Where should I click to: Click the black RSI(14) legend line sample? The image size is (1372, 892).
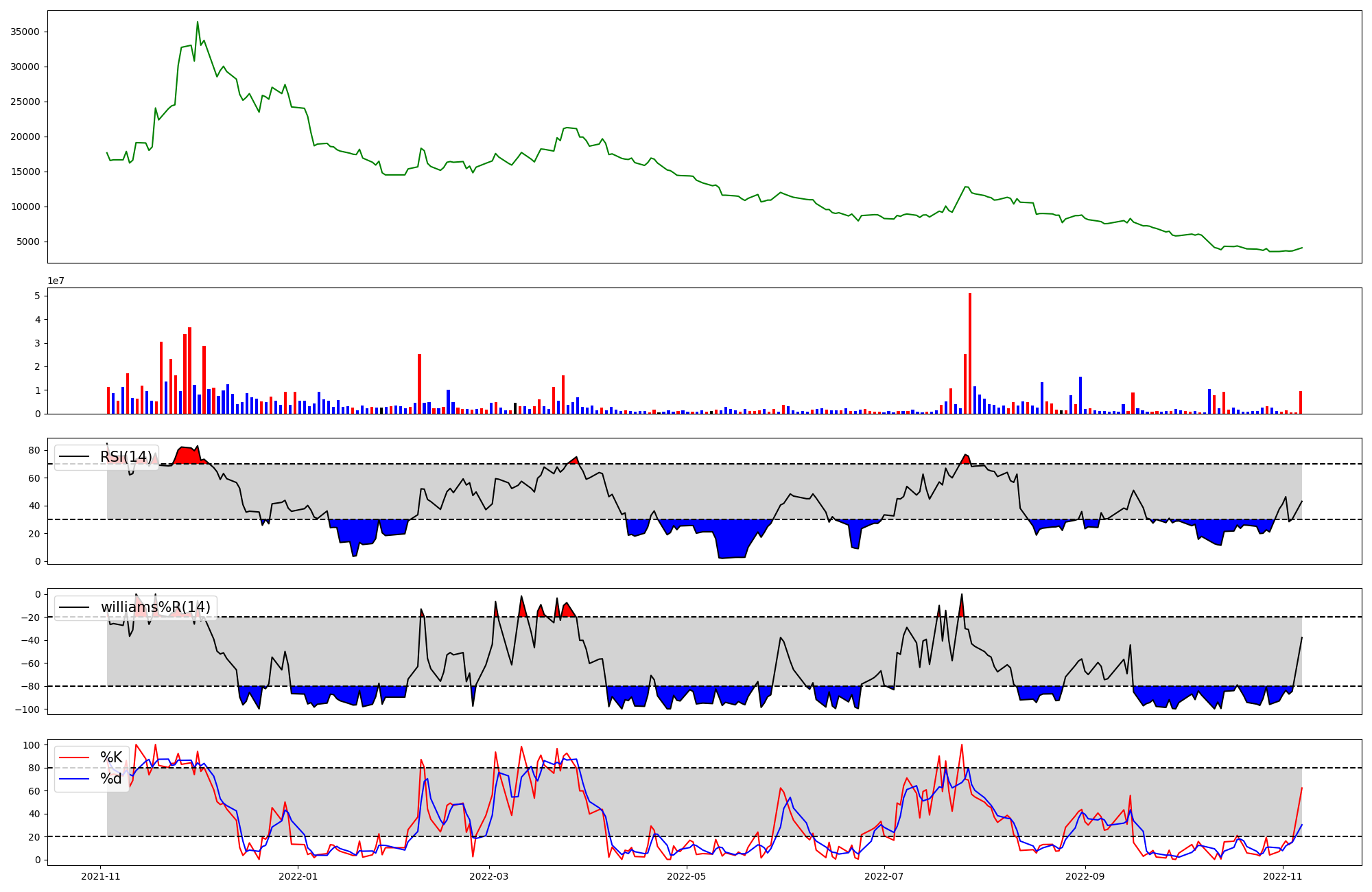(74, 457)
